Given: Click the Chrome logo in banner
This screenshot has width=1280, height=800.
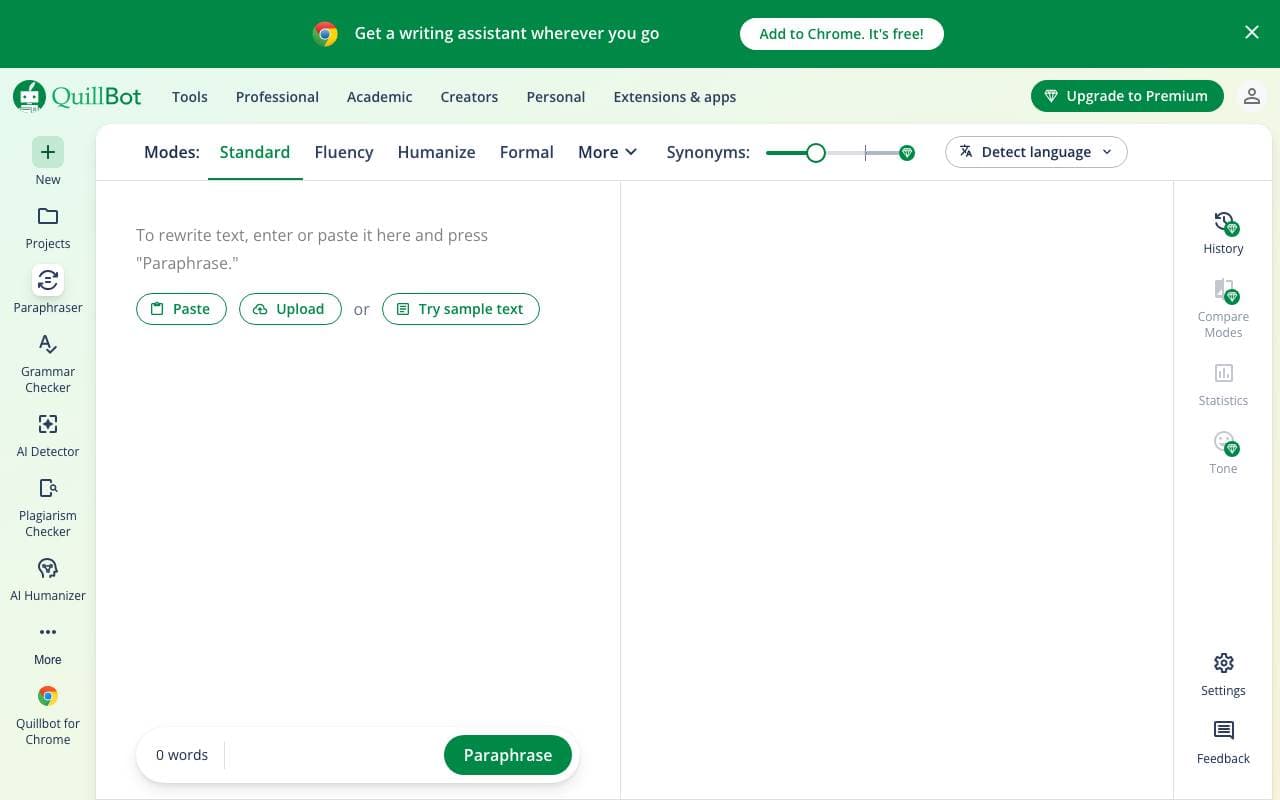Looking at the screenshot, I should click(x=325, y=34).
